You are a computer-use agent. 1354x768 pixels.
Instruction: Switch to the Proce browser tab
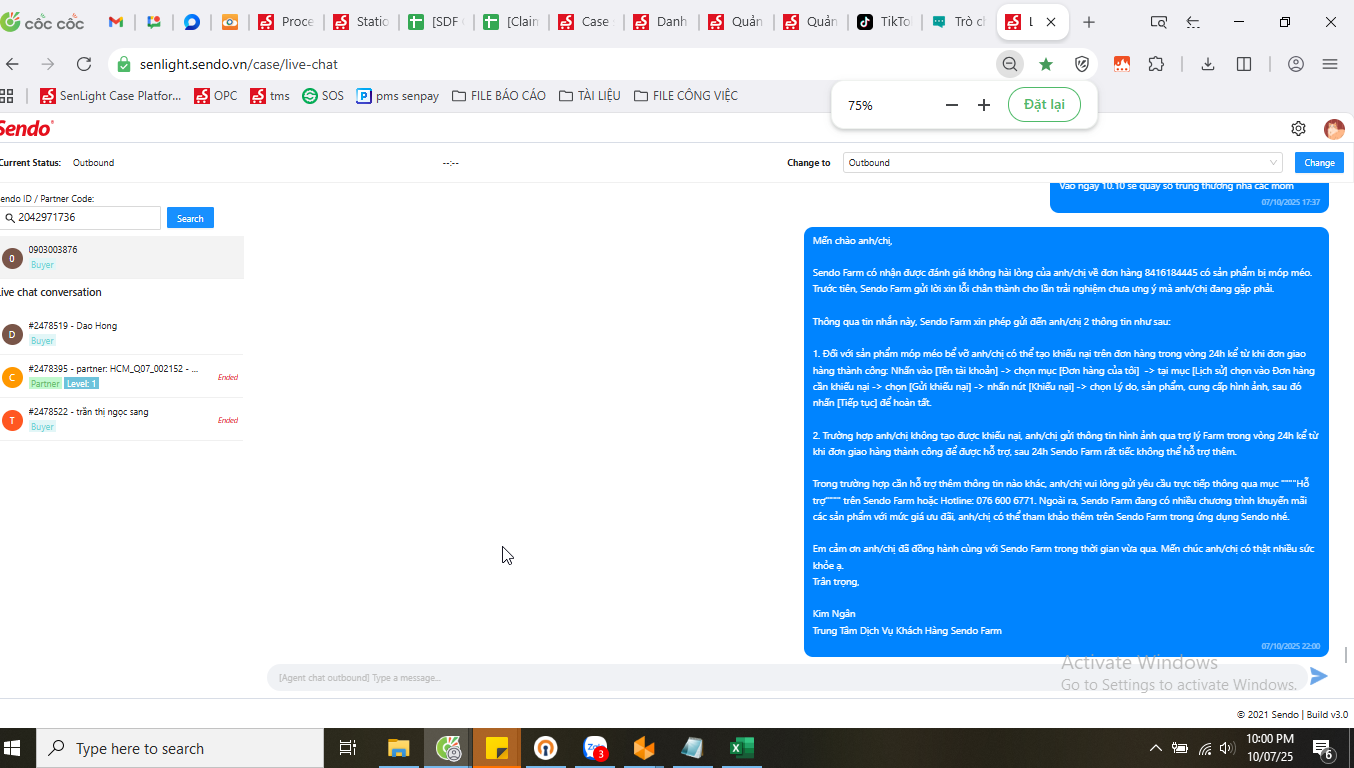286,22
